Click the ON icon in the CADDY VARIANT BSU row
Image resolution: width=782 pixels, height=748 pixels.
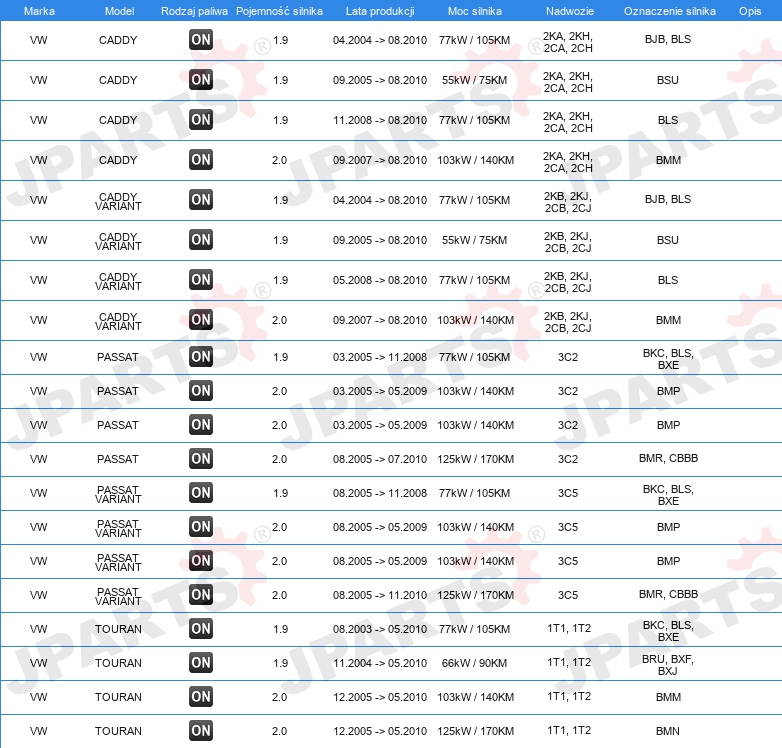pyautogui.click(x=201, y=240)
